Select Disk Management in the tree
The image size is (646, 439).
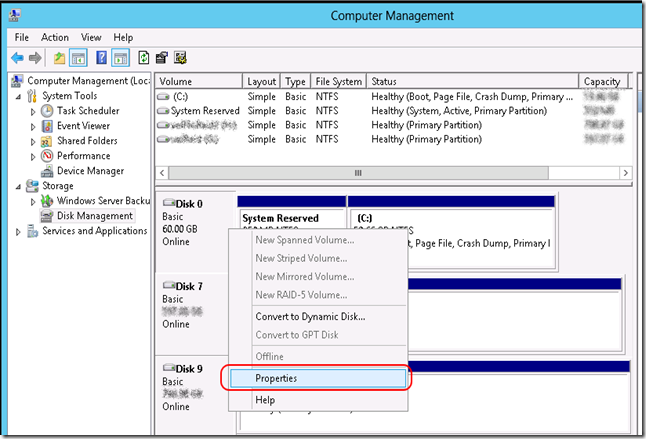point(95,216)
